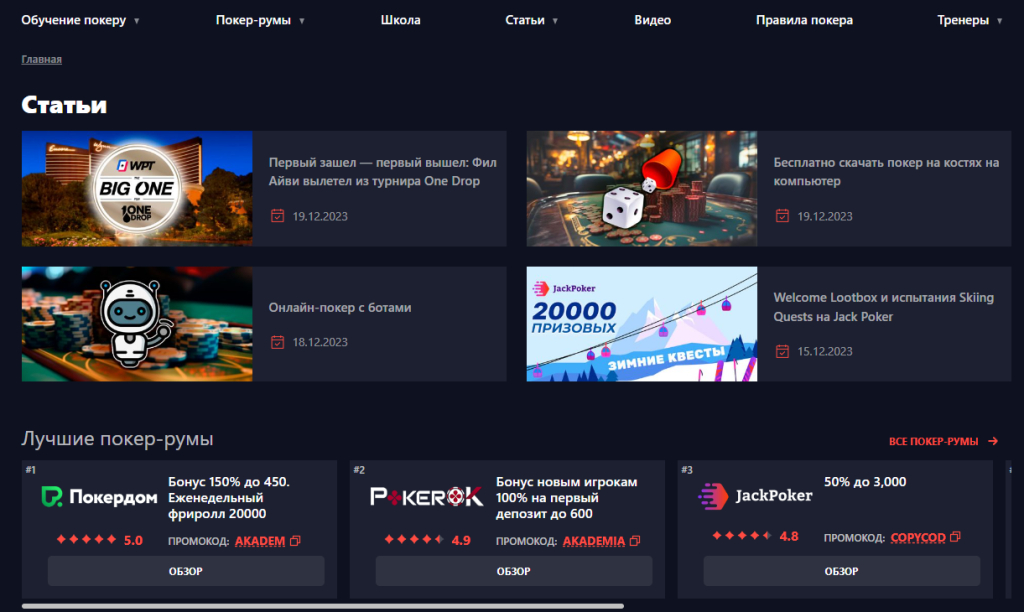Click ОБЗОР button for PokerOK
The image size is (1024, 612).
514,571
